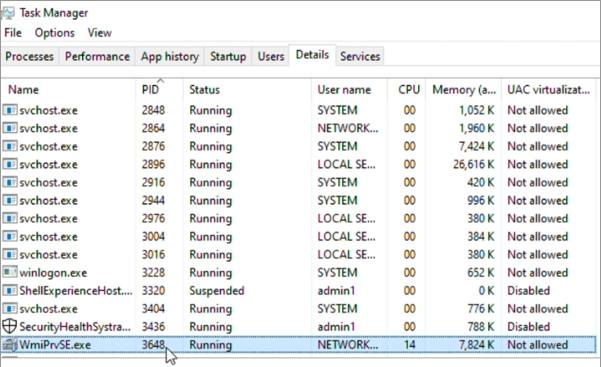601x367 pixels.
Task: Click the WmiPrvSE.exe process icon
Action: (10, 344)
